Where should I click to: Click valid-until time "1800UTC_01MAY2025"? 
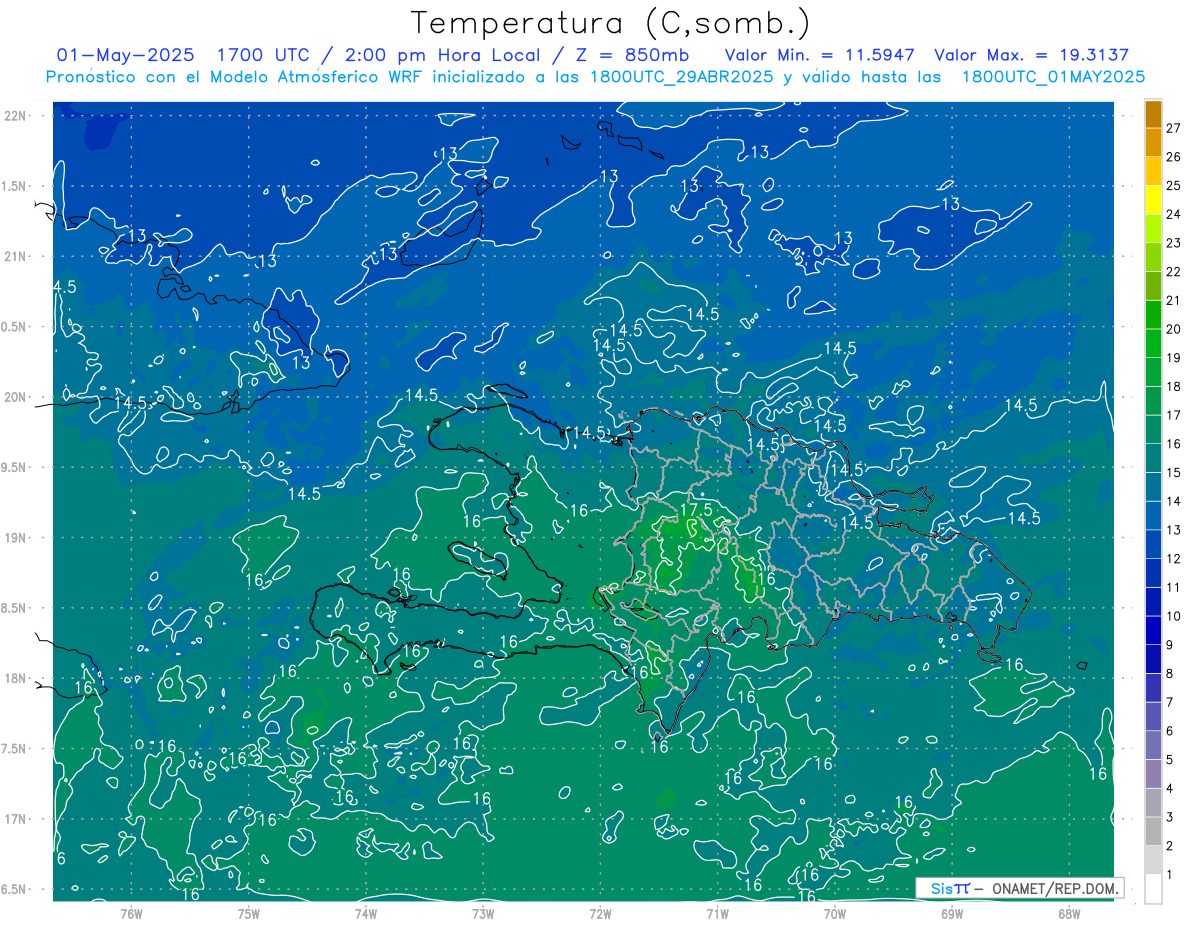click(1053, 77)
